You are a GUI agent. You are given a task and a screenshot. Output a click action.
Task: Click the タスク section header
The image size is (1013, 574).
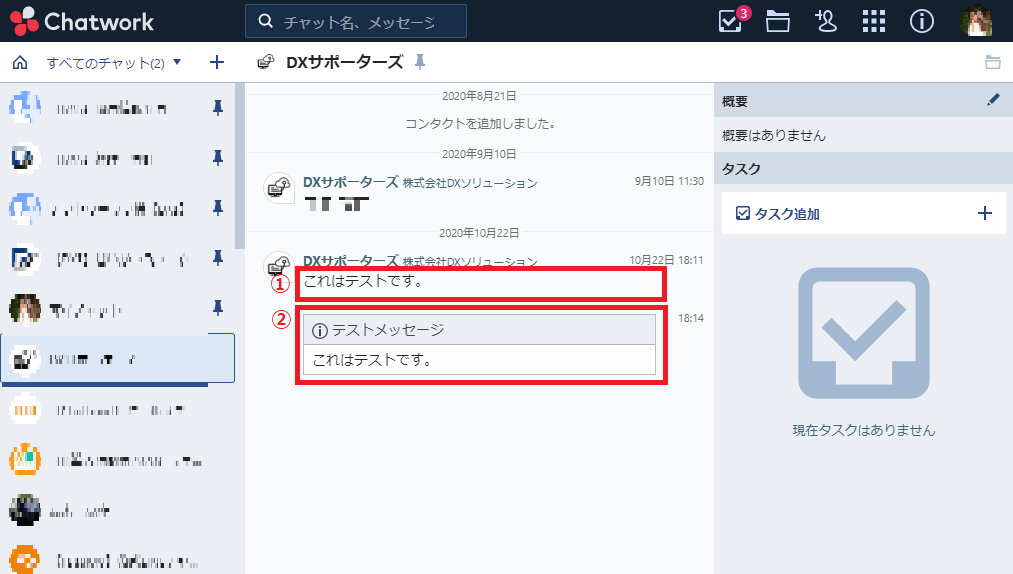(863, 169)
